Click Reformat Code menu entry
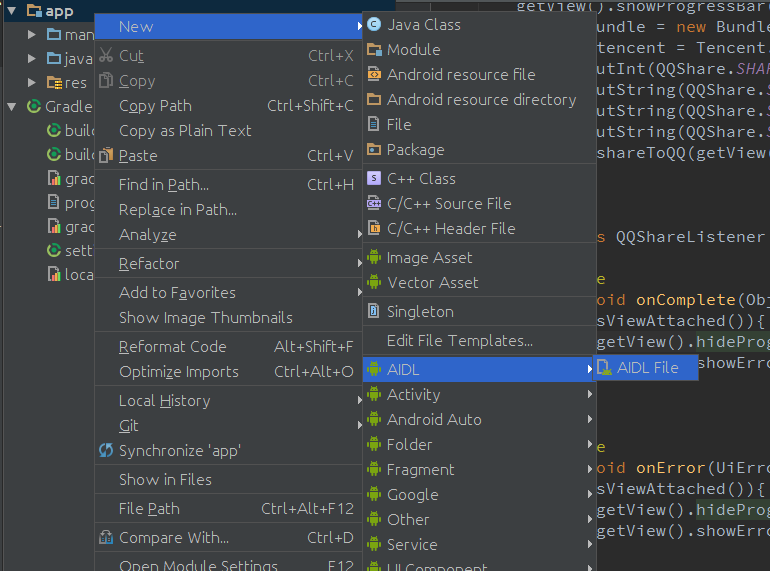 click(x=172, y=346)
